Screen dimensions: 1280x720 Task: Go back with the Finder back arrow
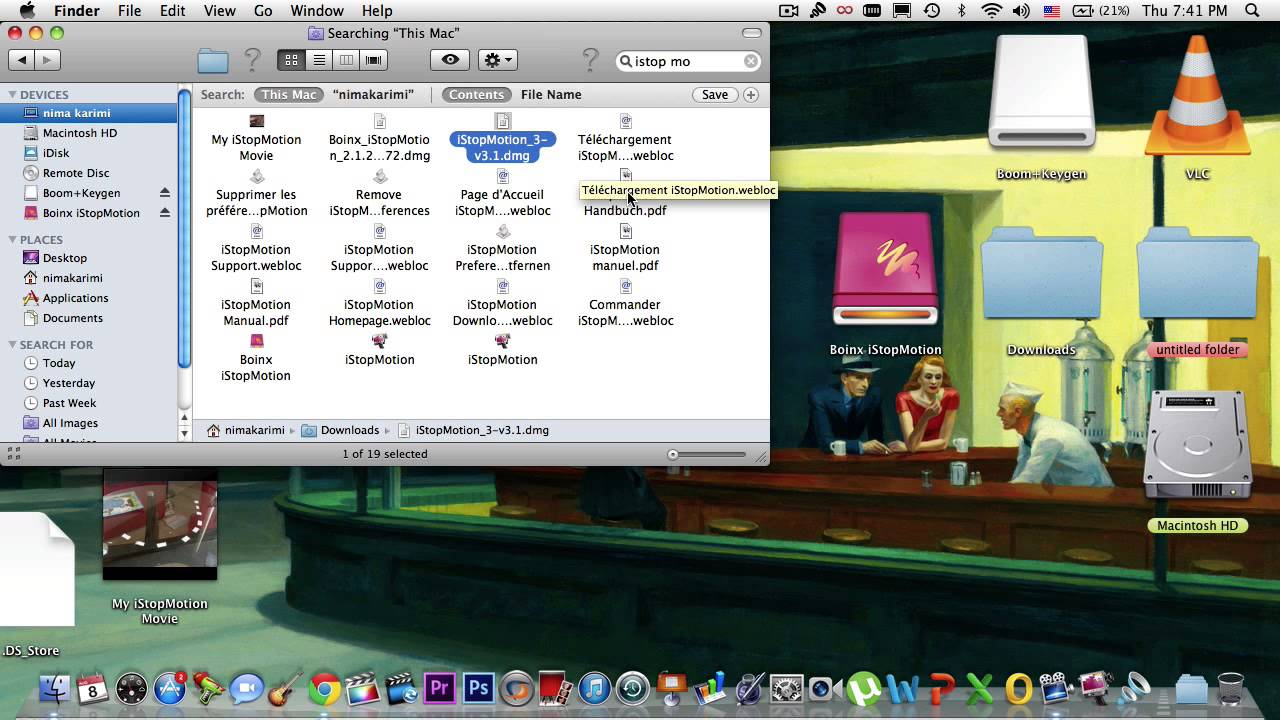click(x=22, y=60)
